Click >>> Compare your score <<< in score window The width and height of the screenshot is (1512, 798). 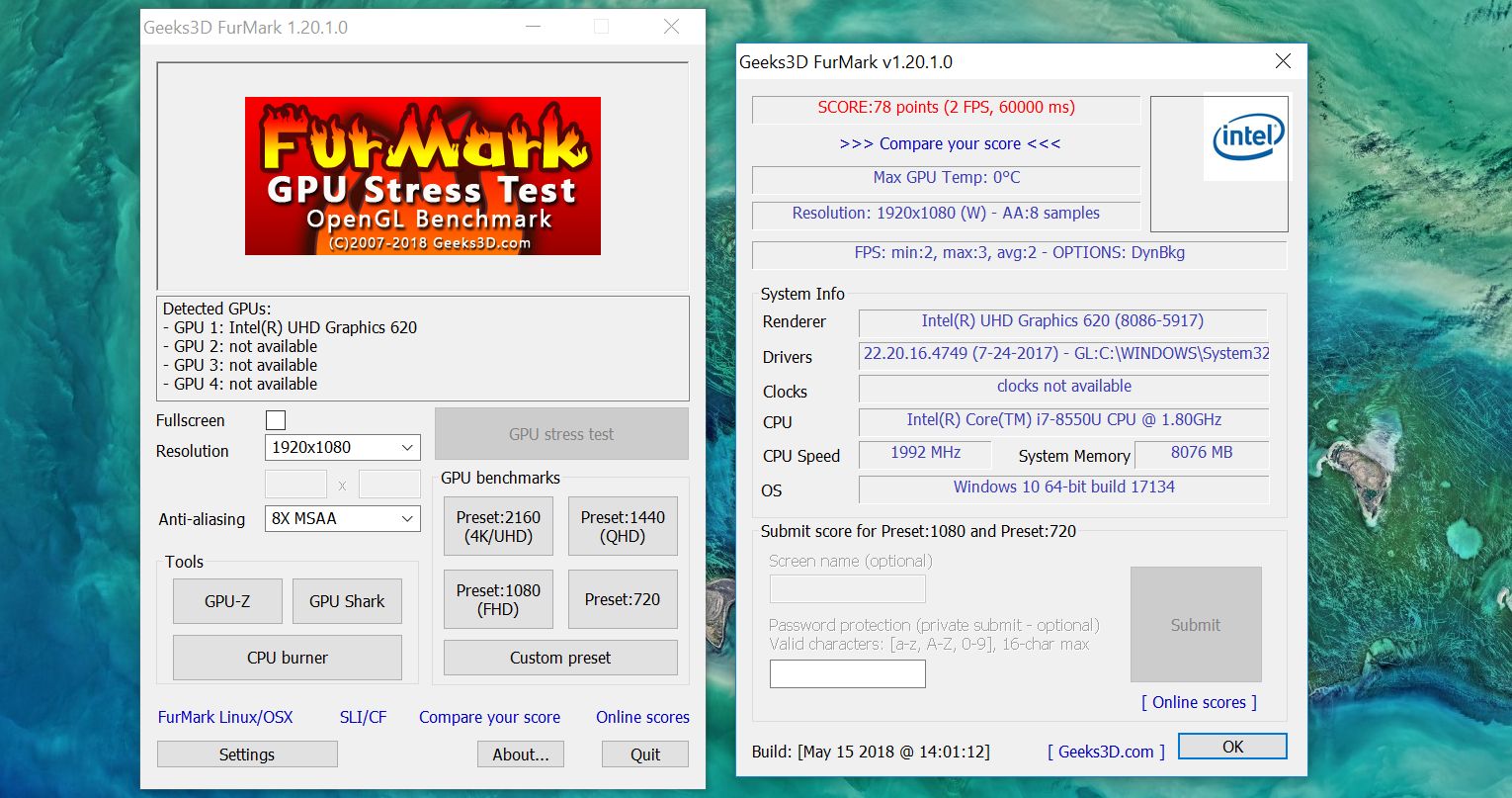950,143
